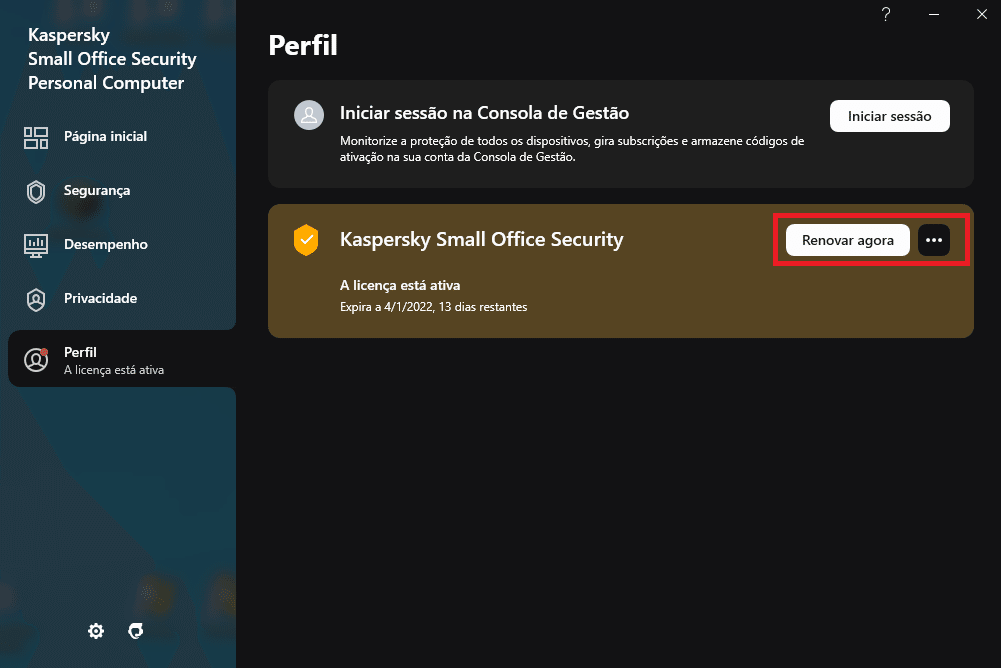The width and height of the screenshot is (1001, 668).
Task: Open the three-dot license options menu
Action: pyautogui.click(x=934, y=240)
